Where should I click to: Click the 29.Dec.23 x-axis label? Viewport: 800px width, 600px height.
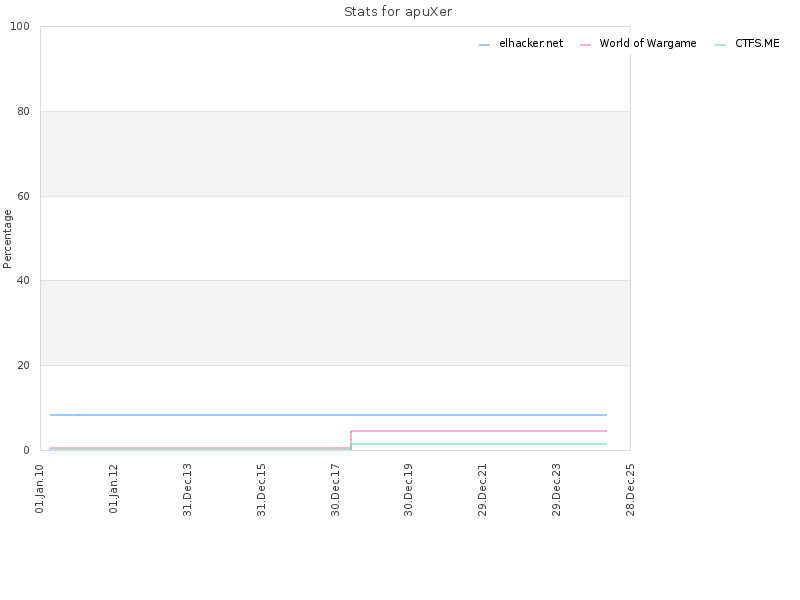556,489
